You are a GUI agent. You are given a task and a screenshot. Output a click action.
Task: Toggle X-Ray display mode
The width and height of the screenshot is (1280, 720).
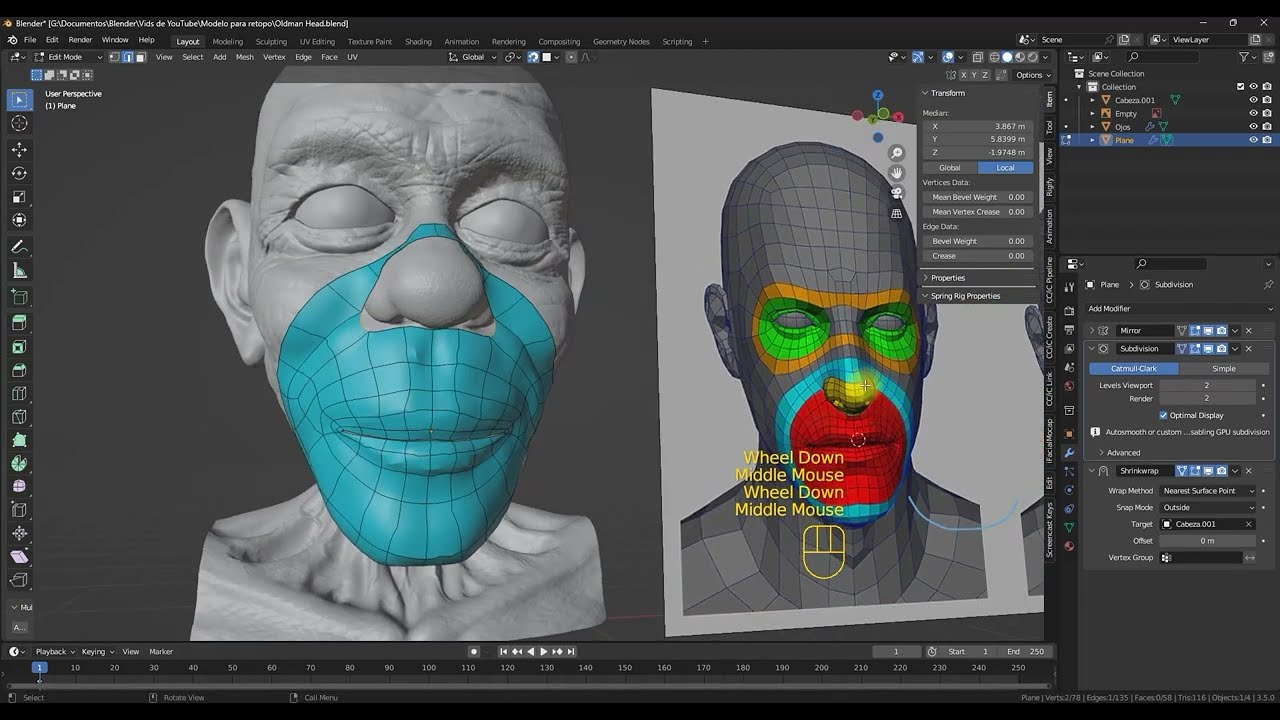coord(978,57)
